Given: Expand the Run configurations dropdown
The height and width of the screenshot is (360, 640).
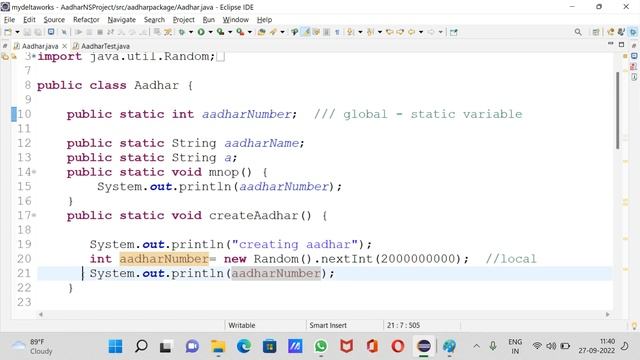Looking at the screenshot, I should pyautogui.click(x=211, y=32).
